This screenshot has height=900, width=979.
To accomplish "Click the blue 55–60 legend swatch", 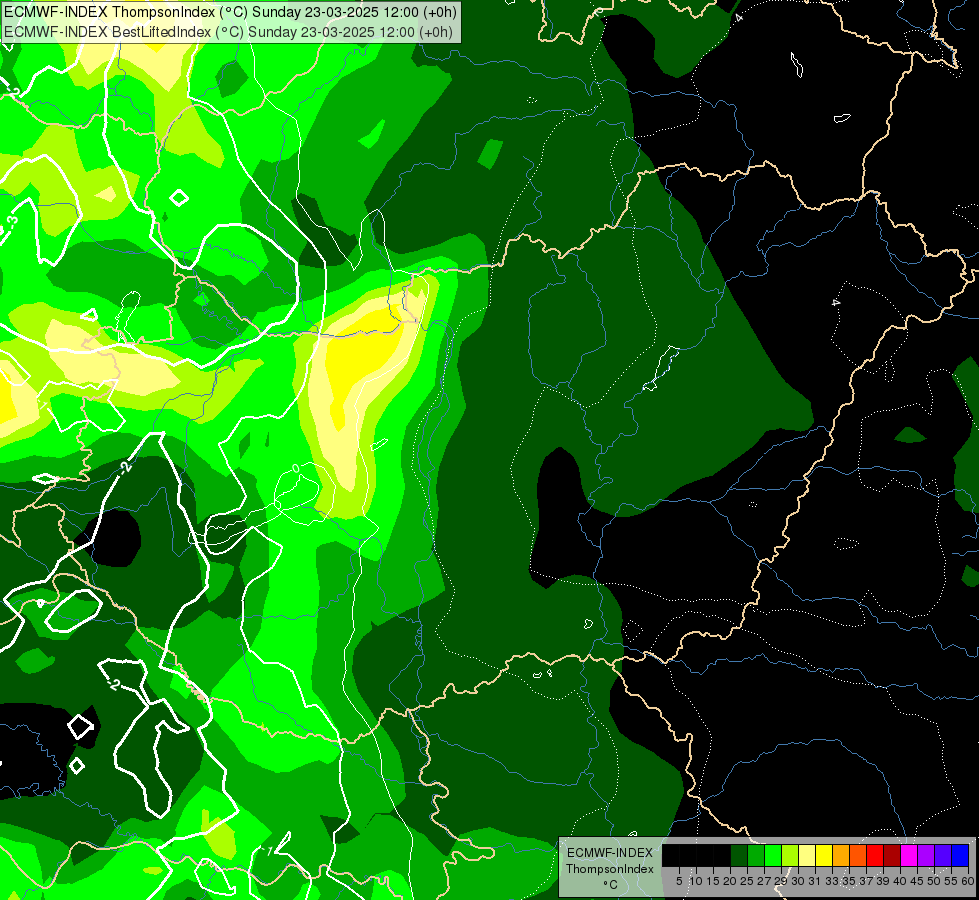I will 960,855.
